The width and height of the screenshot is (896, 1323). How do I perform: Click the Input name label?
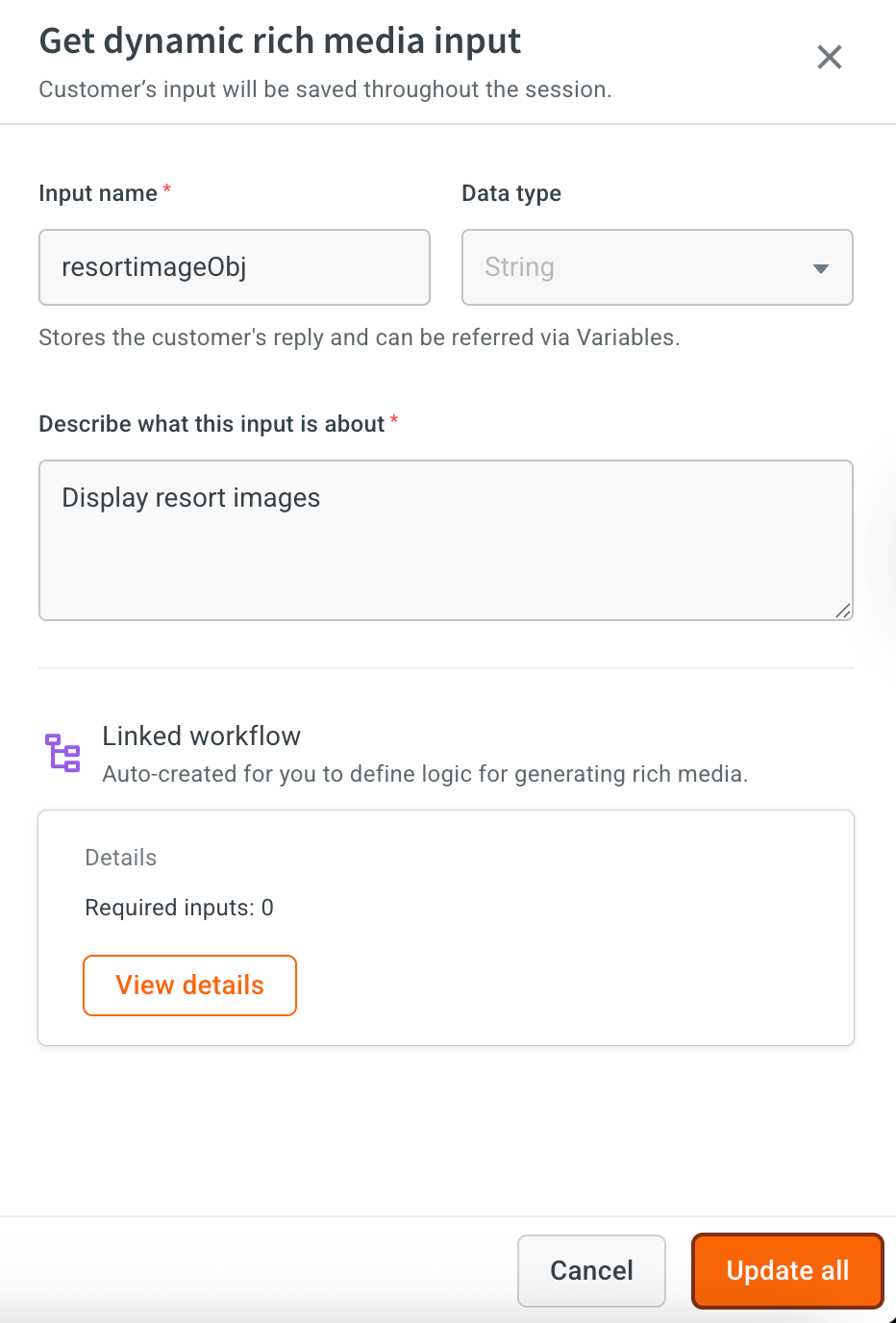coord(98,193)
